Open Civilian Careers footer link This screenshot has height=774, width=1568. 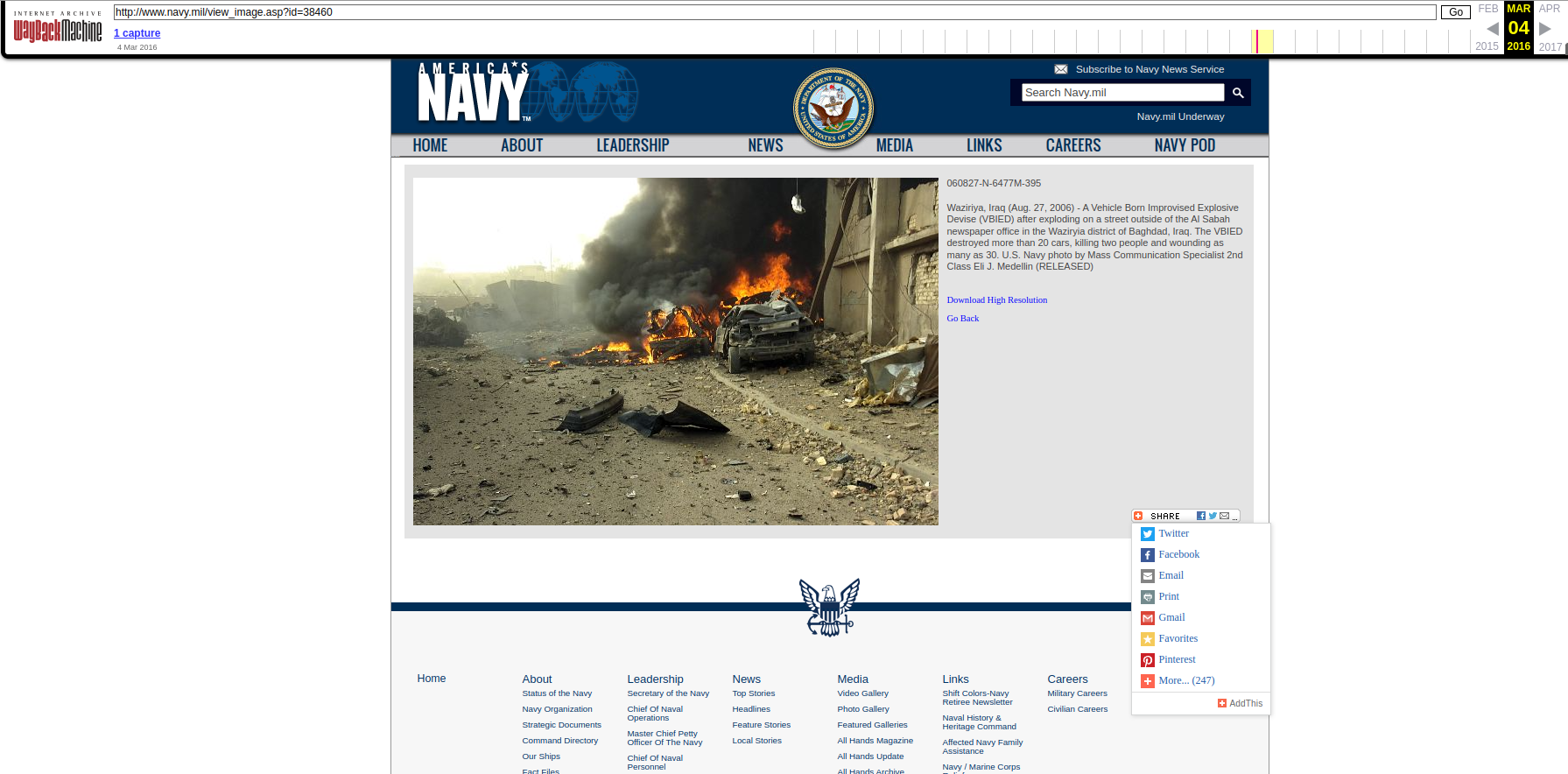click(1077, 709)
